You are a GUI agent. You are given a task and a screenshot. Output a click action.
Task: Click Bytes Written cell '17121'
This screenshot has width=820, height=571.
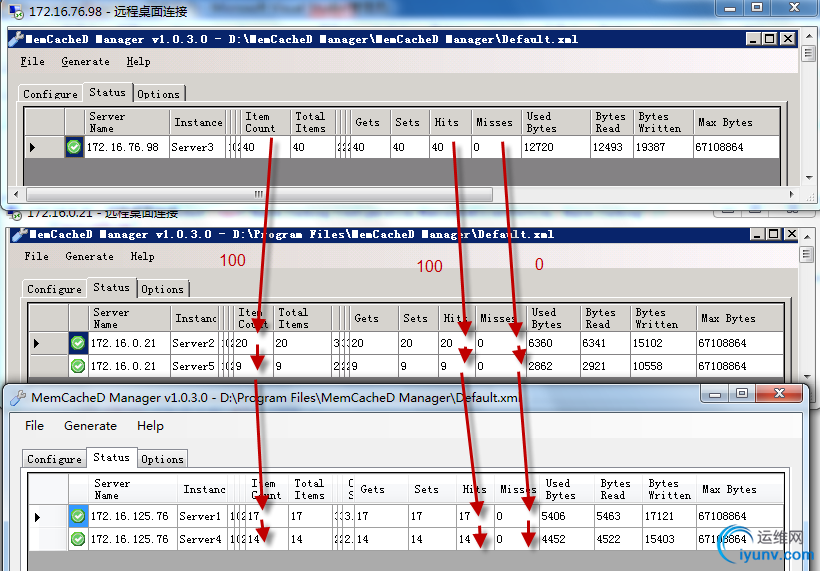click(x=669, y=517)
